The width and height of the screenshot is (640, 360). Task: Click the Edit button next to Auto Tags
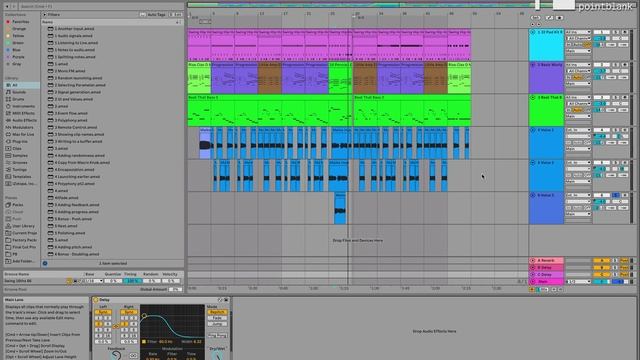coord(176,15)
